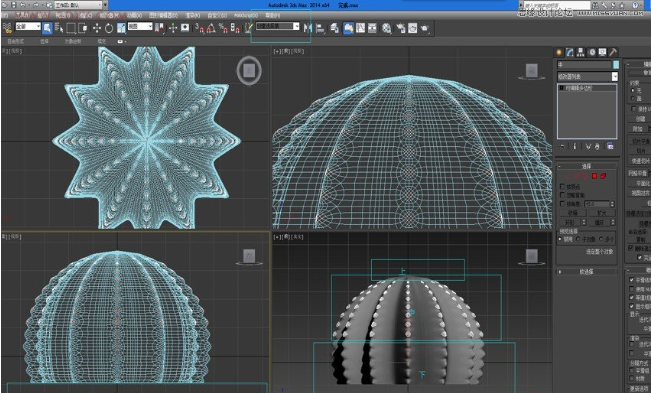
Task: Switch to the Display command panel tab
Action: click(x=602, y=52)
